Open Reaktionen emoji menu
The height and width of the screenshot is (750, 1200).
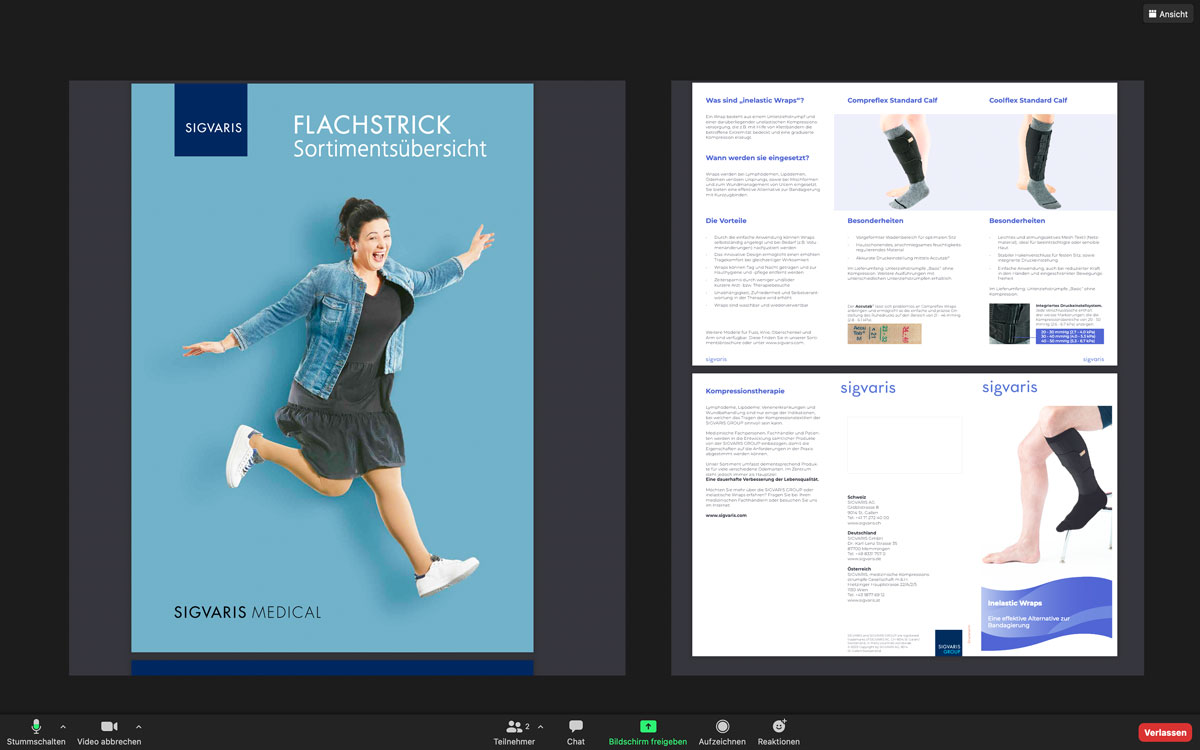point(779,732)
